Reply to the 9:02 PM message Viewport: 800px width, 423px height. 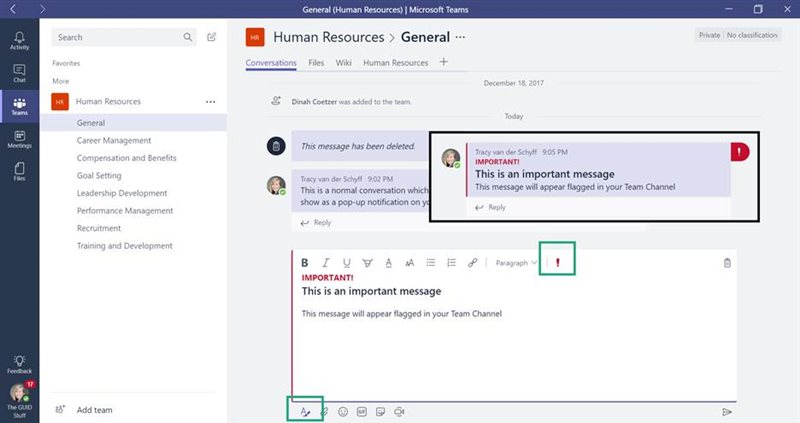coord(316,222)
